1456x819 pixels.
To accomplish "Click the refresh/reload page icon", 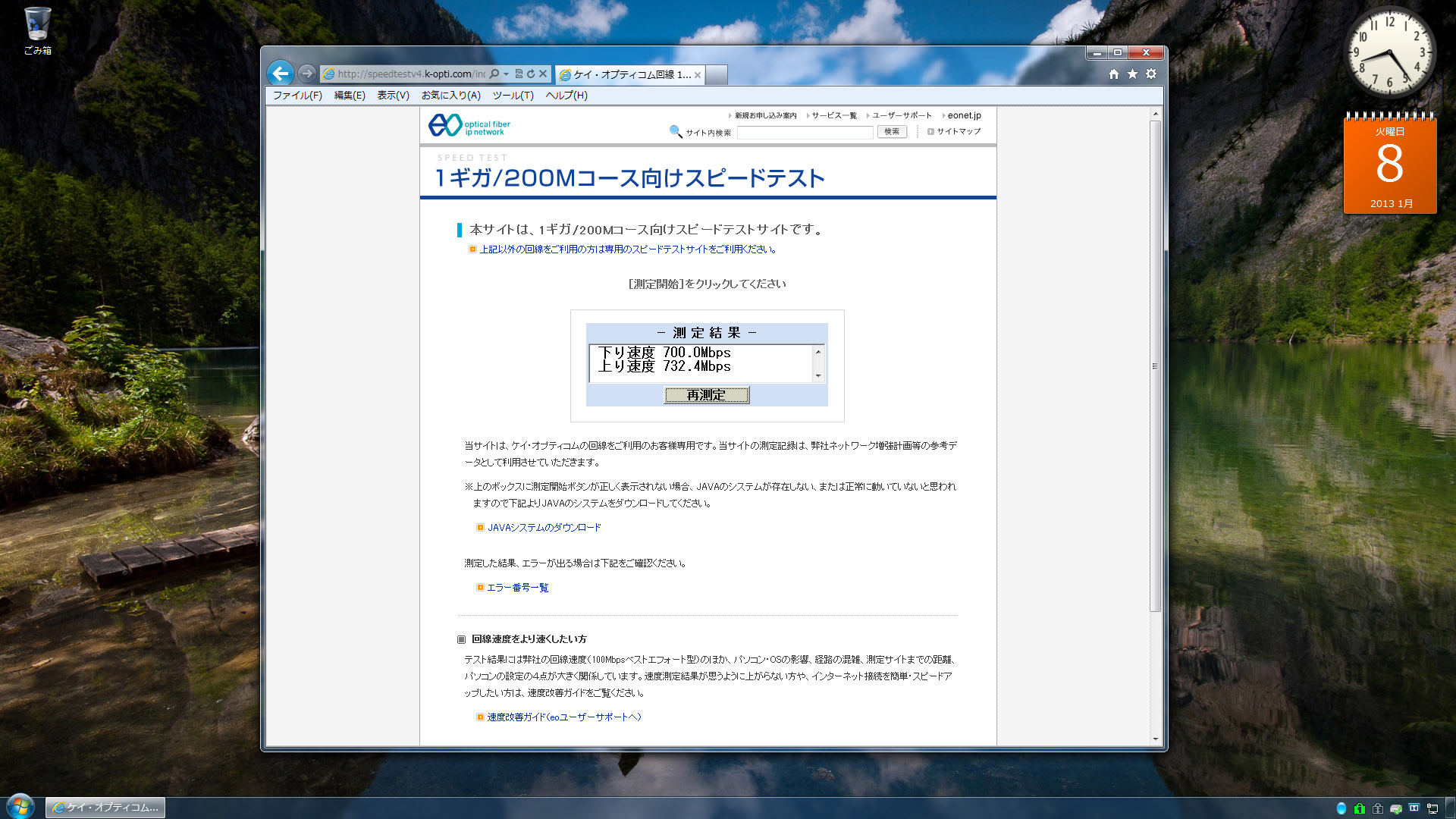I will click(x=531, y=73).
